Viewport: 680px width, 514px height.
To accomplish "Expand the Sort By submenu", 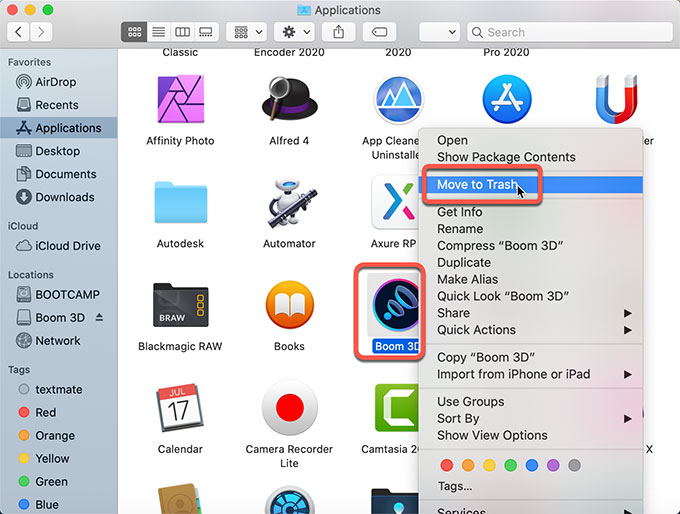I will [x=533, y=419].
